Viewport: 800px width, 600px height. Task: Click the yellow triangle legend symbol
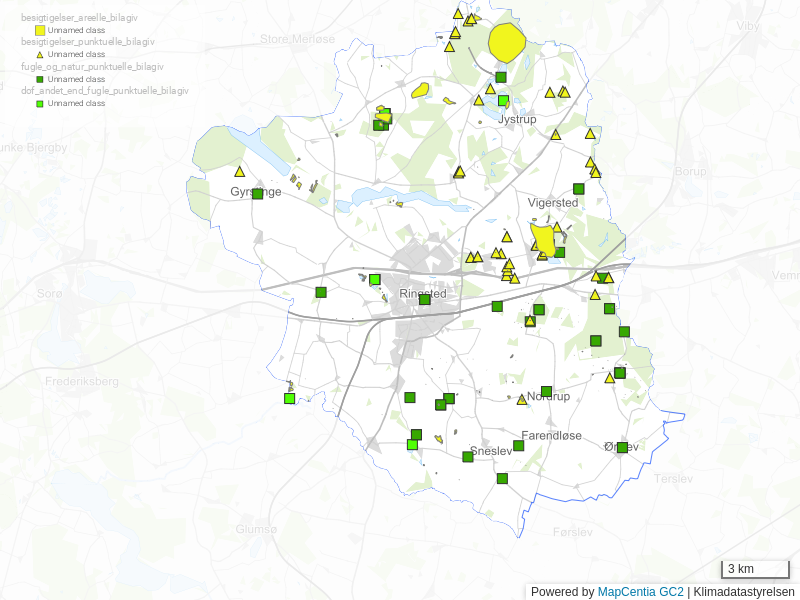click(x=40, y=54)
